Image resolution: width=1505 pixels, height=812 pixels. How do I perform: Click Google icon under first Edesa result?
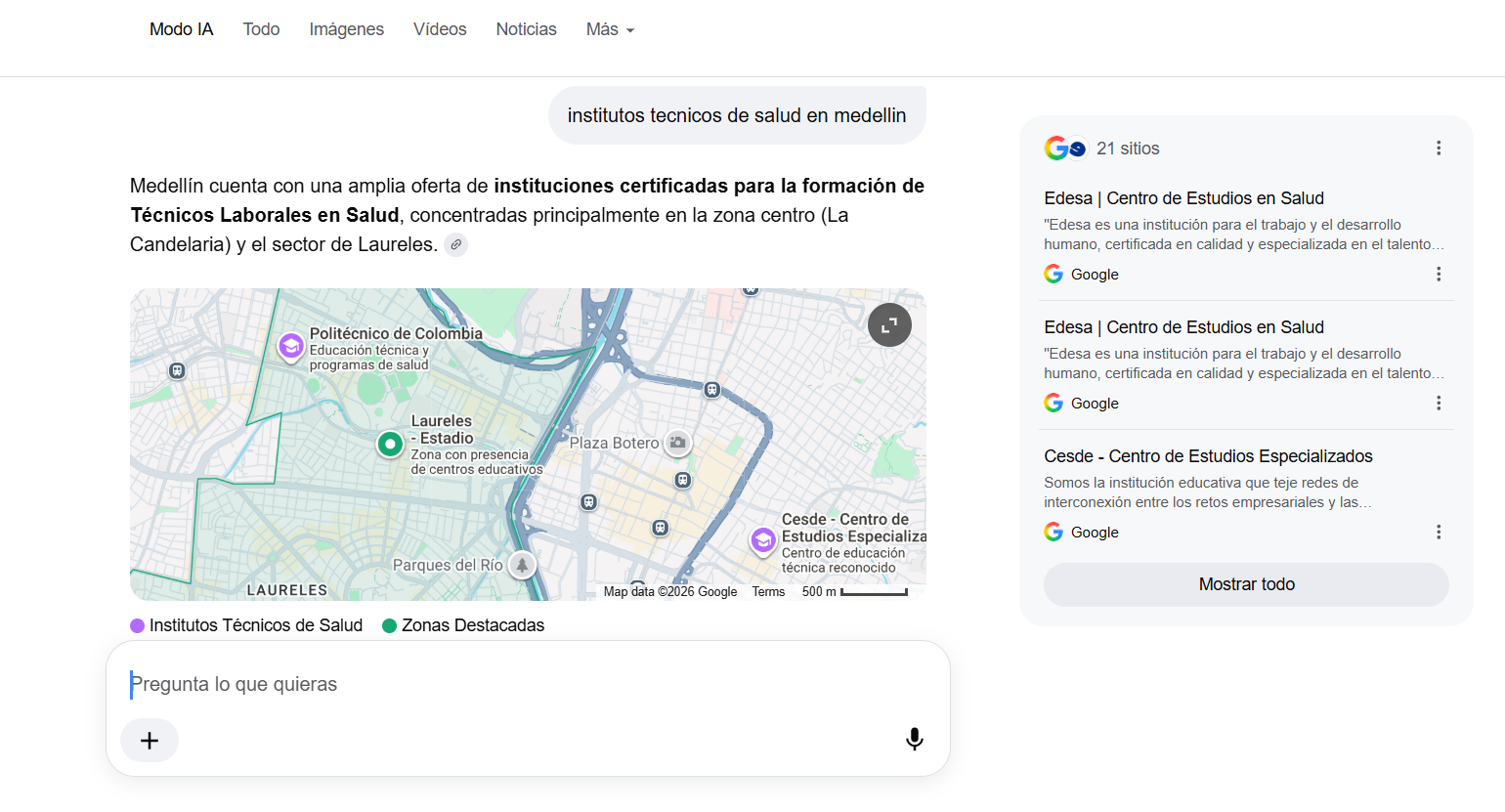pos(1053,274)
